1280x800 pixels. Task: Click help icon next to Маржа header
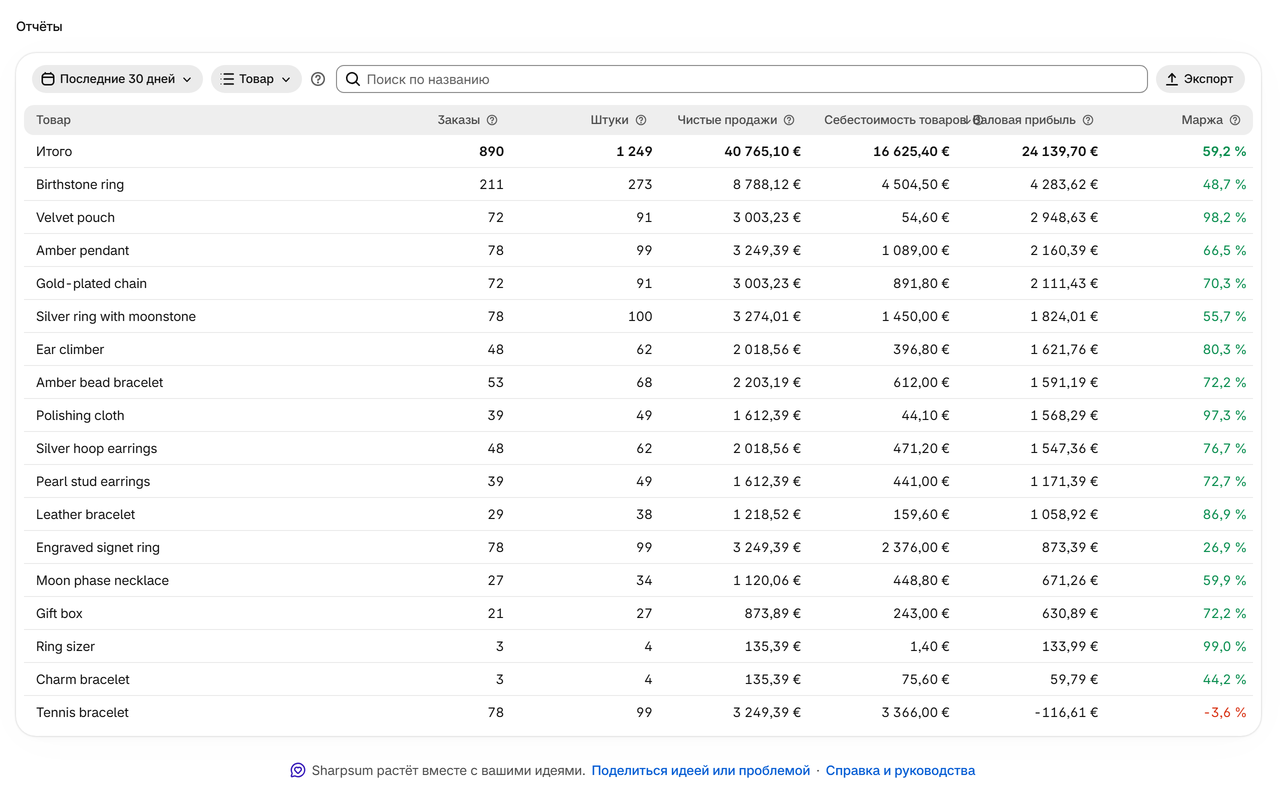point(1235,120)
